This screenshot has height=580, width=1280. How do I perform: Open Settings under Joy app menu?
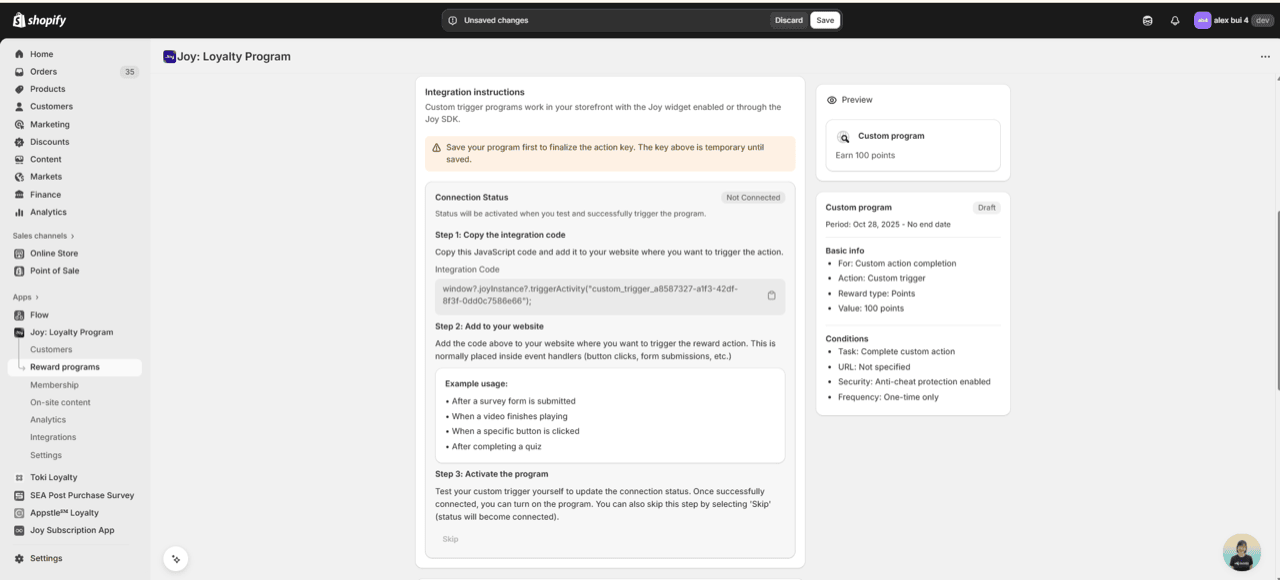[46, 455]
